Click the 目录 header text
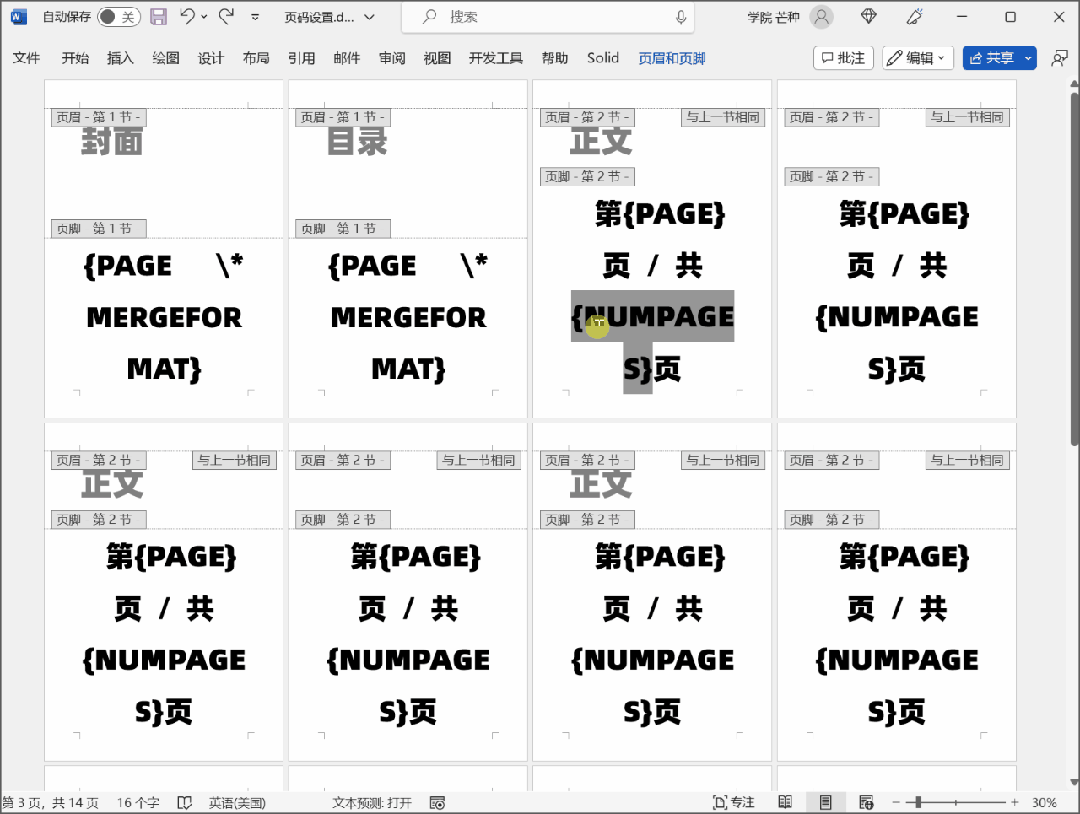 point(357,142)
